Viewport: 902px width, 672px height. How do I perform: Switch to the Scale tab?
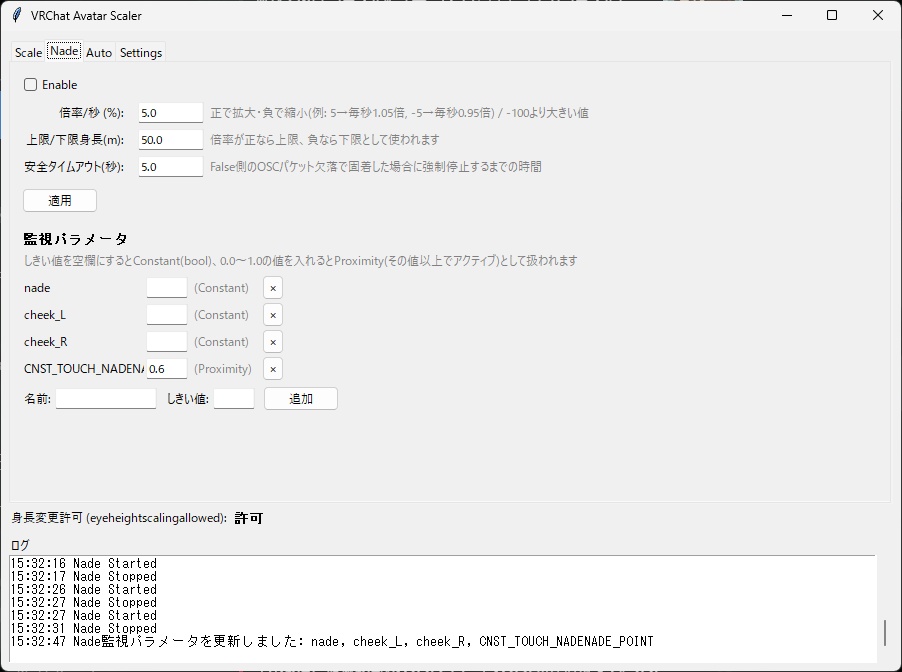click(x=28, y=52)
